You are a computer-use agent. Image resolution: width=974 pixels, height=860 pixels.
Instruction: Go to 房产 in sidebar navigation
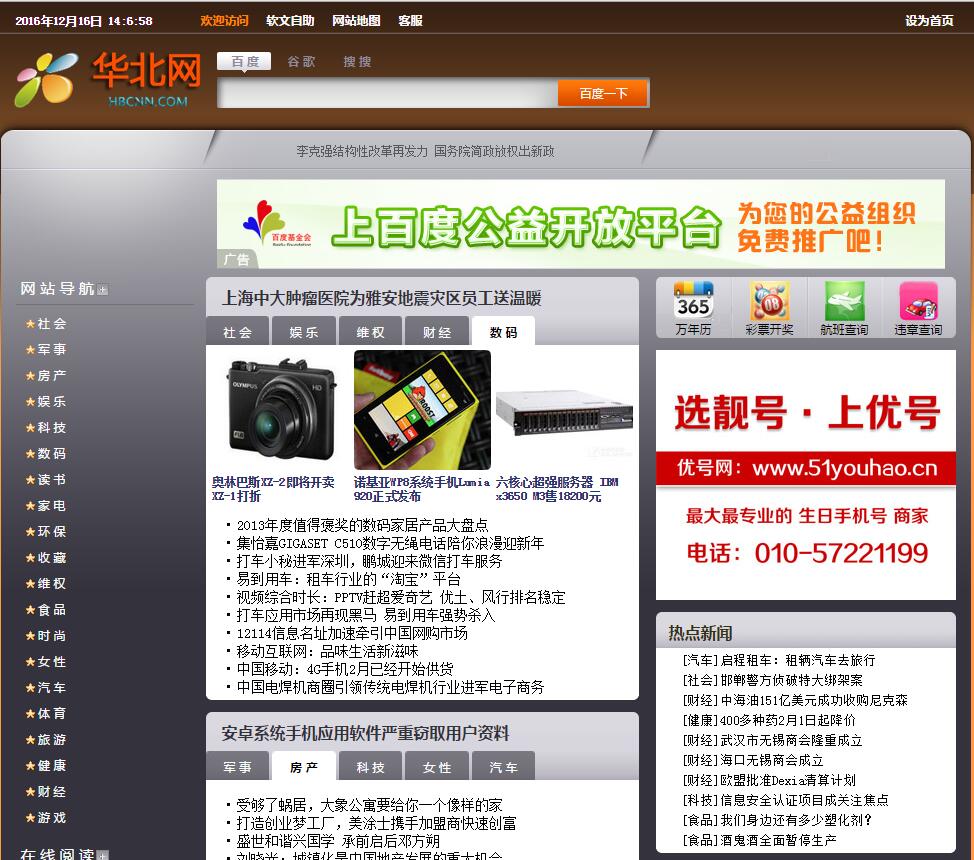click(x=52, y=376)
